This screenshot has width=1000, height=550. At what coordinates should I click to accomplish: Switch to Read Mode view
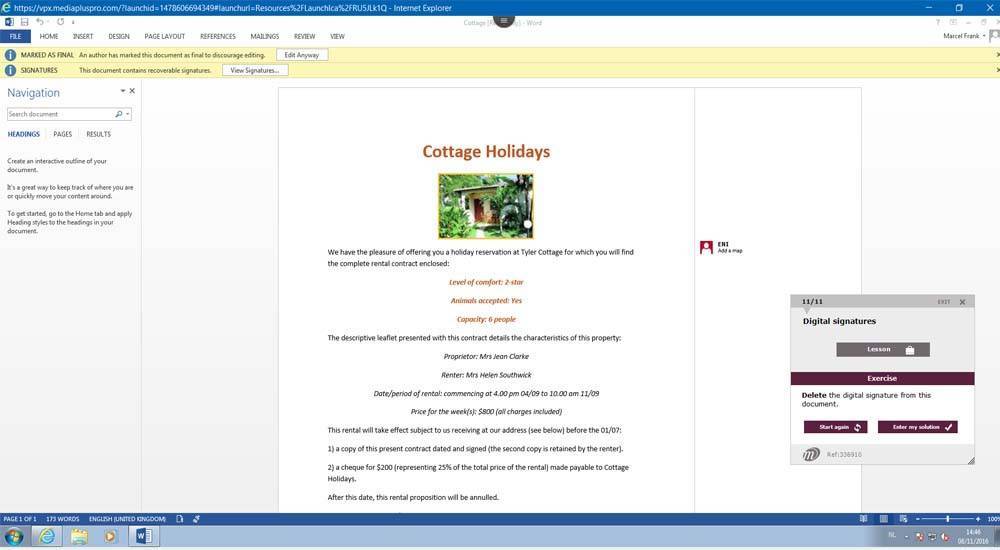(863, 519)
